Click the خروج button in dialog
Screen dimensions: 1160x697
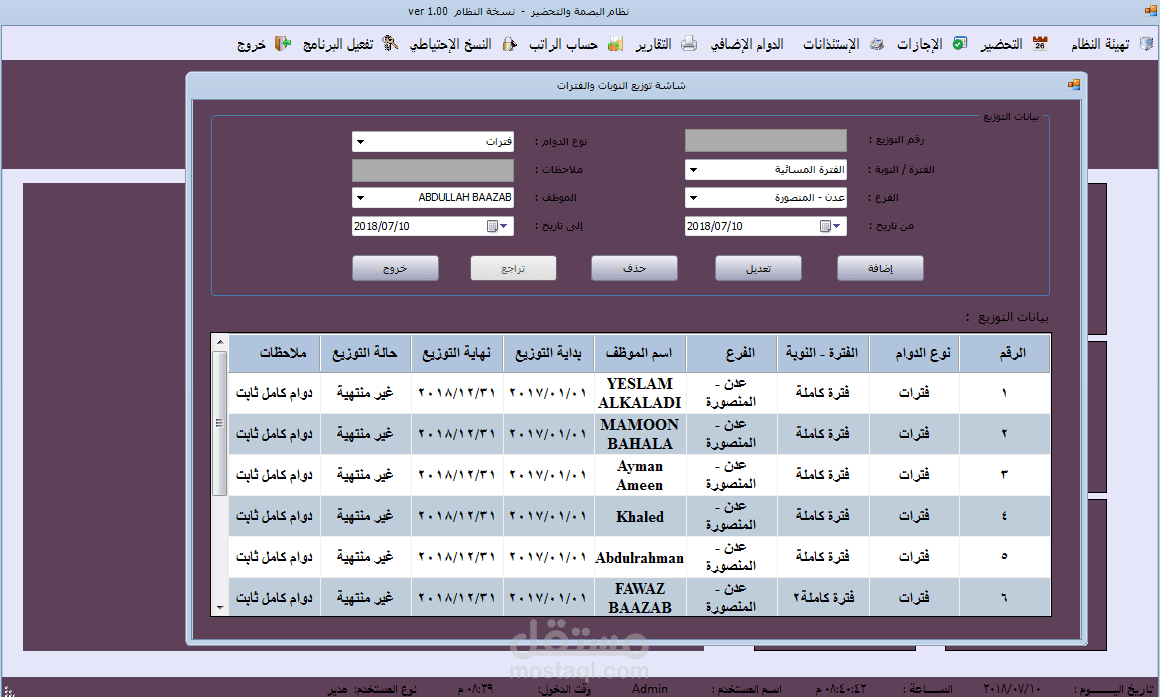(x=395, y=269)
